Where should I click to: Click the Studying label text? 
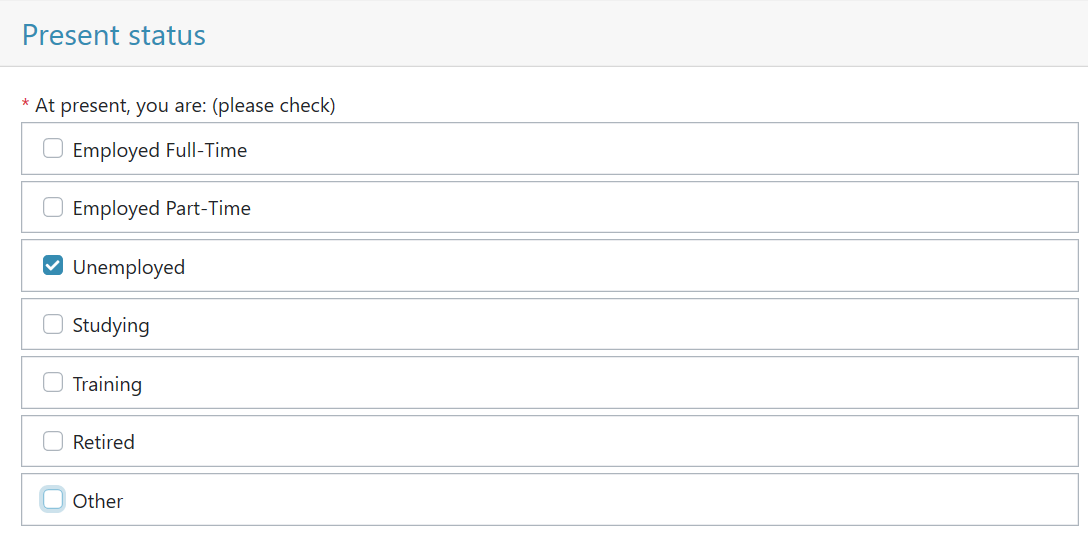(111, 326)
